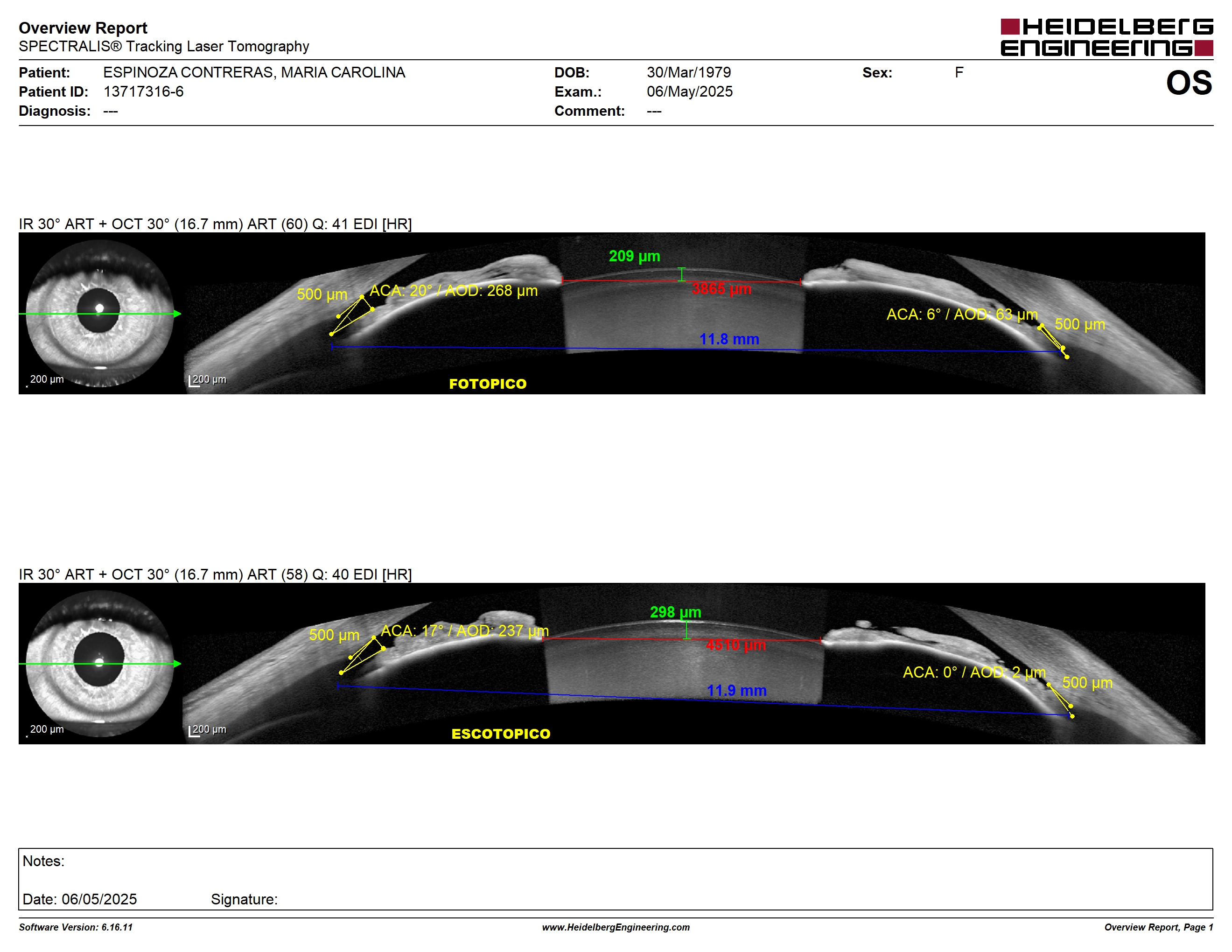Screen dimensions: 1232x952
Task: Click the FOTOPICO label
Action: [488, 384]
